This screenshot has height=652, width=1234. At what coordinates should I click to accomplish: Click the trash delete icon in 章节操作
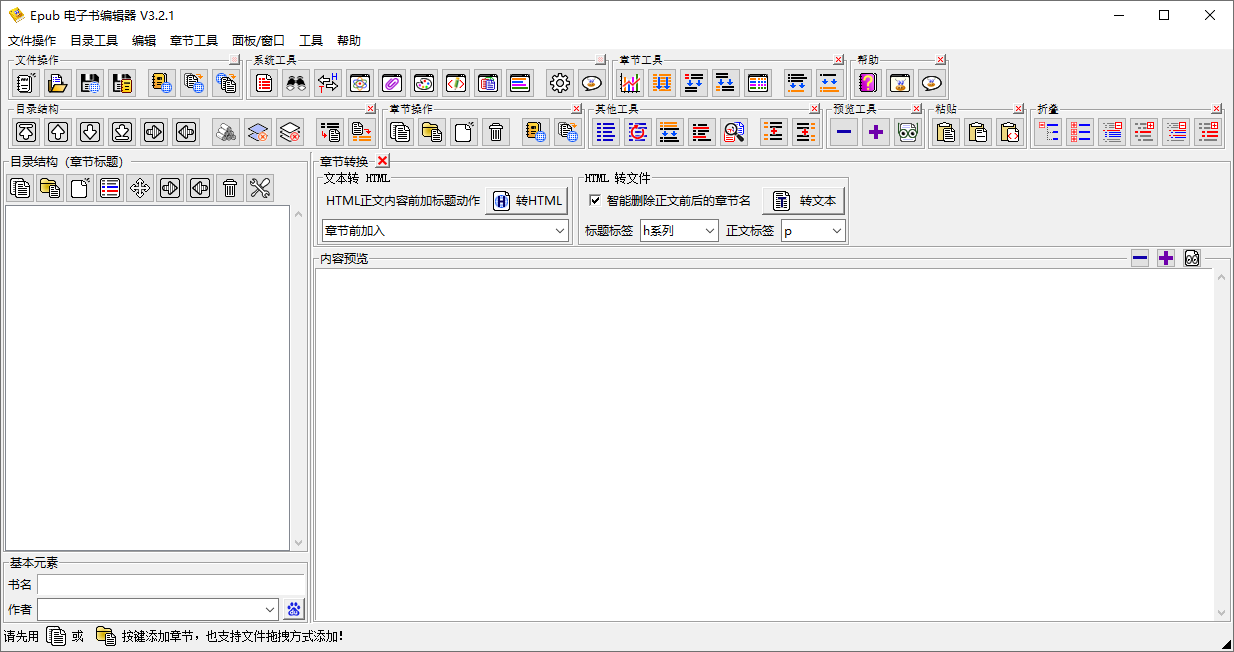click(495, 131)
